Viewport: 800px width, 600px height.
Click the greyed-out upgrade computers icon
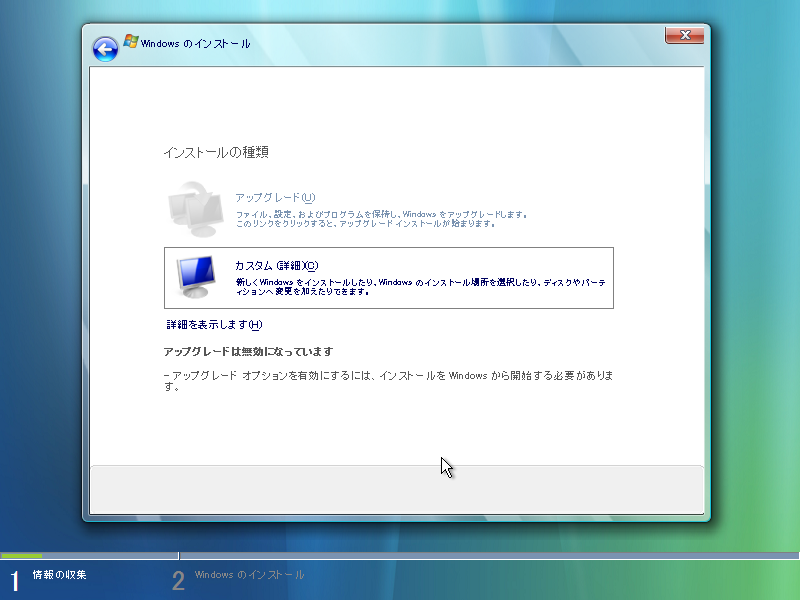(196, 209)
